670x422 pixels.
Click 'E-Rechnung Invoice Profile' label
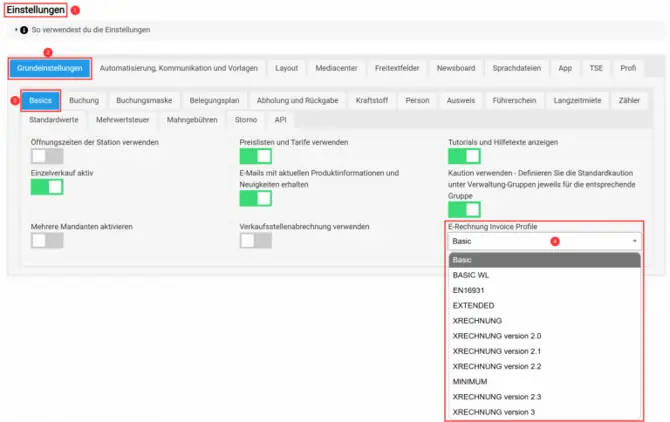point(493,227)
